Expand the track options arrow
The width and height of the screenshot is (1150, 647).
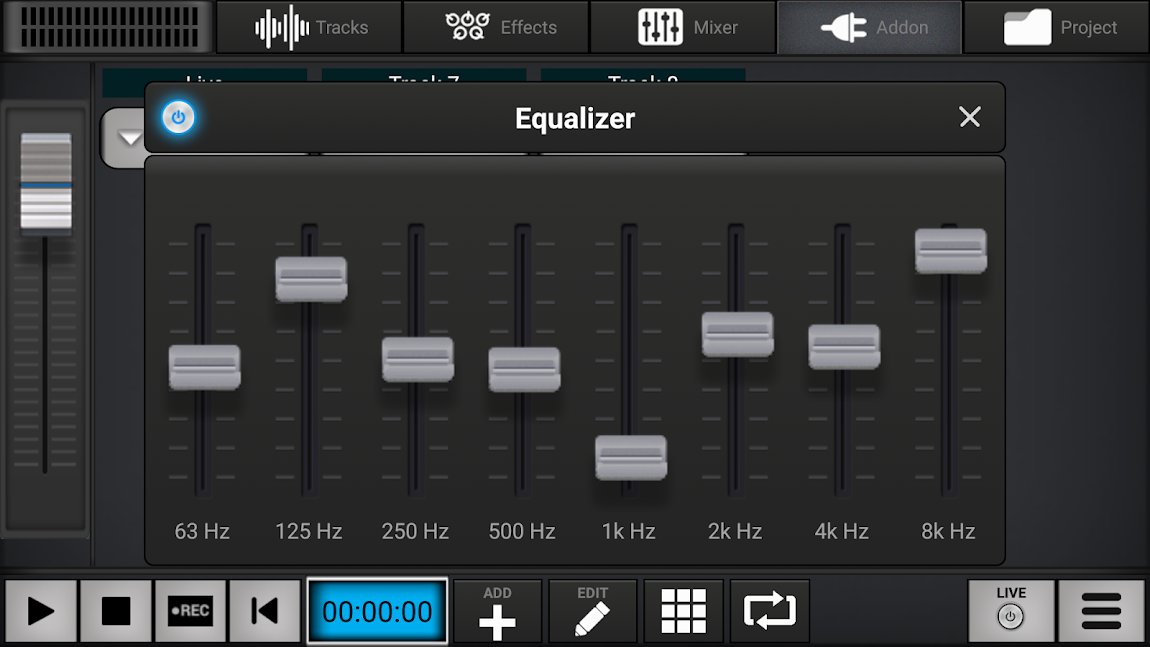pos(128,137)
